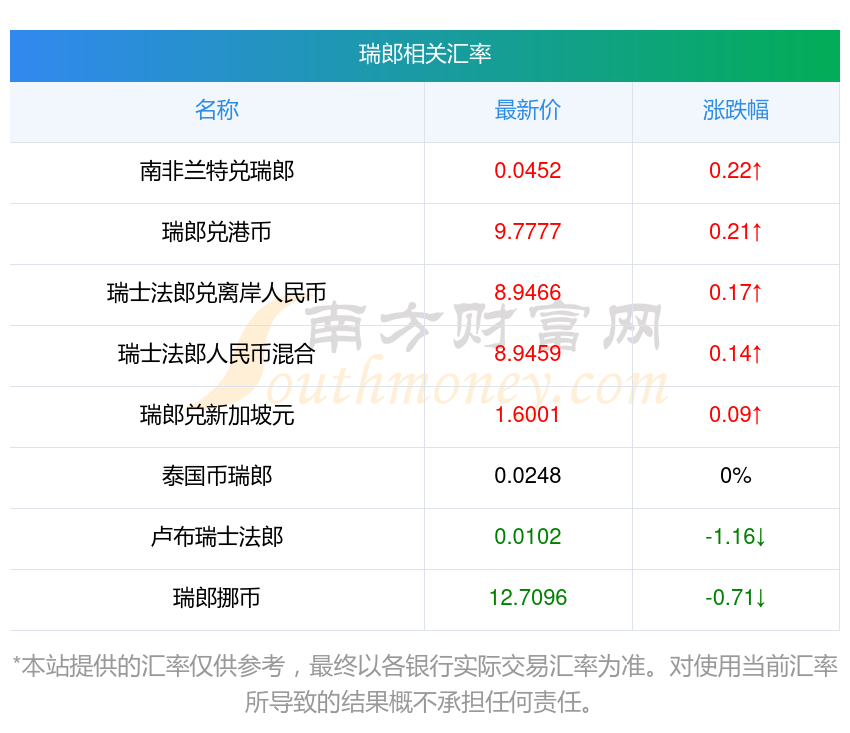Click the disclaimer line 所导致的结果概不承担任何责任

418,703
